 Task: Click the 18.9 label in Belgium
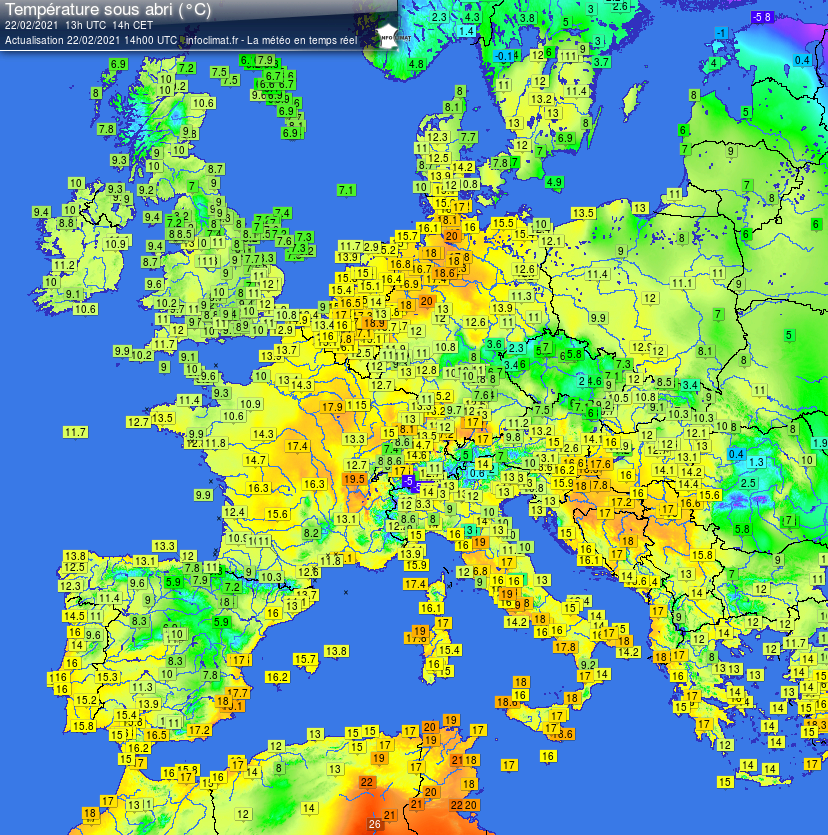tap(374, 323)
